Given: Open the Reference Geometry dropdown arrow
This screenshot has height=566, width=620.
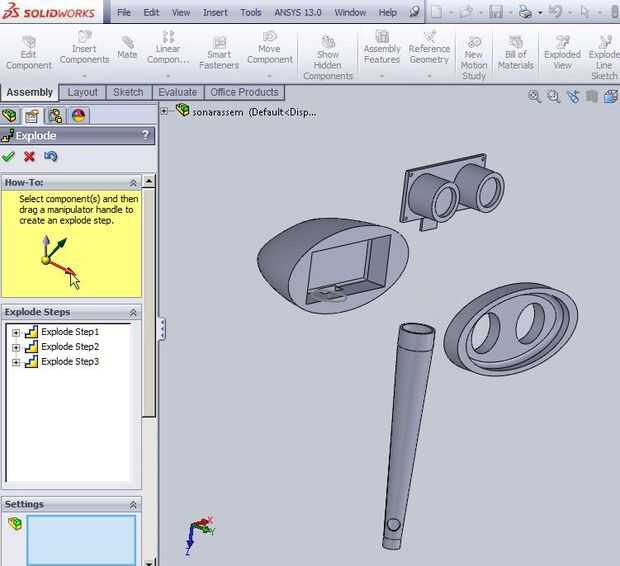Looking at the screenshot, I should tap(429, 76).
